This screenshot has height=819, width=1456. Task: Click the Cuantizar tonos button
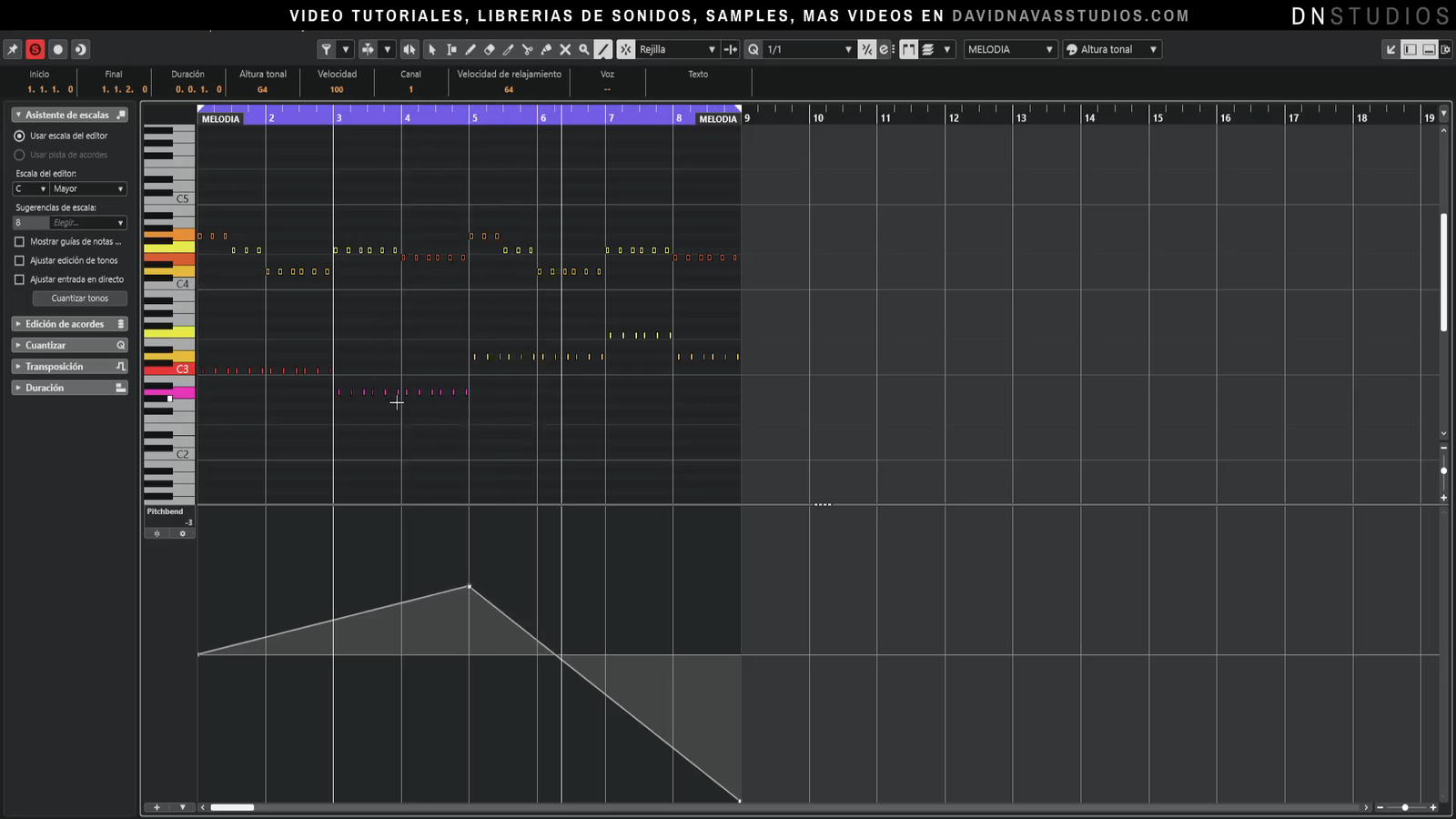tap(79, 298)
